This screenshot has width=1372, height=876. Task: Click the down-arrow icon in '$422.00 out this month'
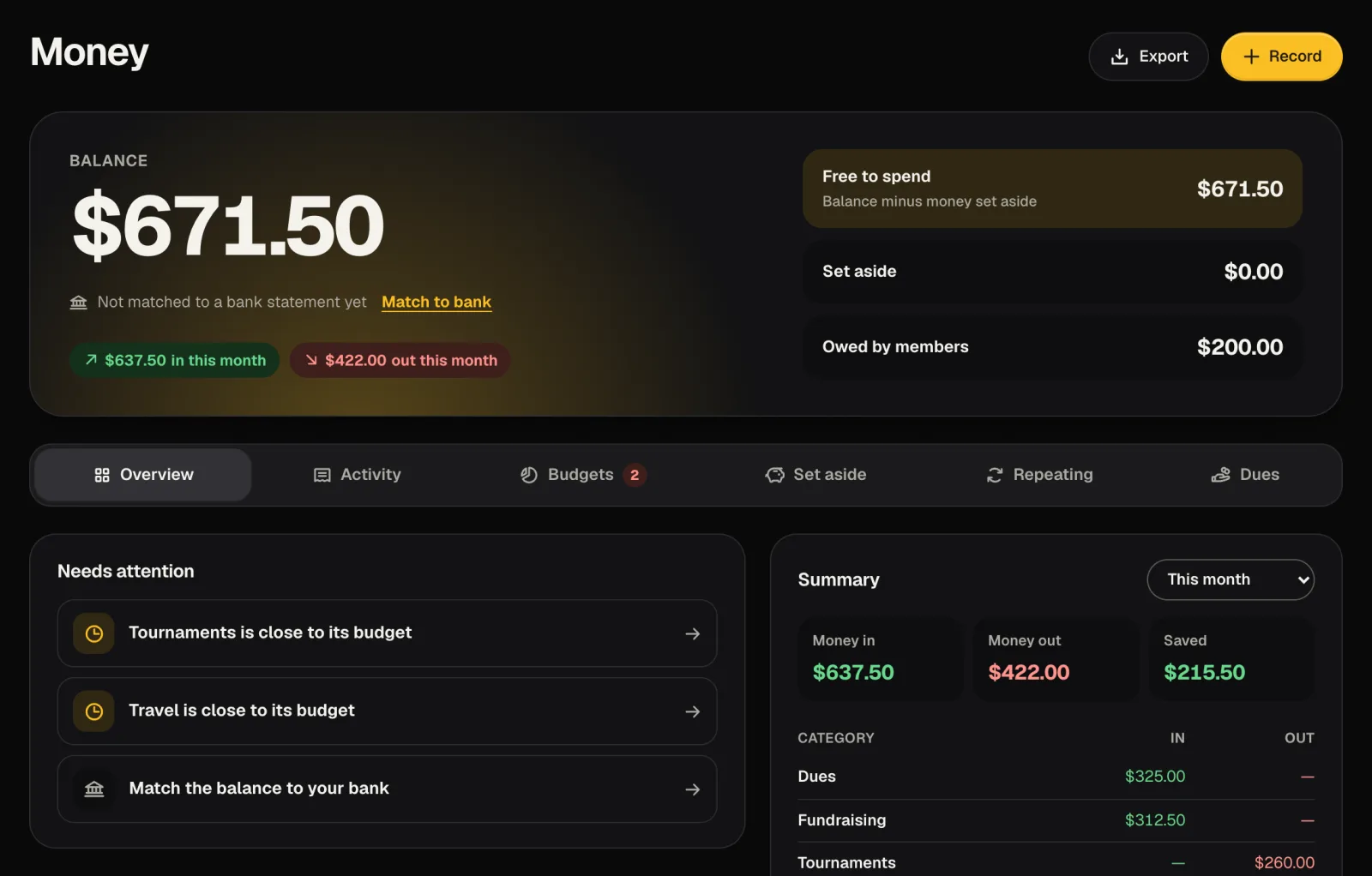click(x=311, y=360)
